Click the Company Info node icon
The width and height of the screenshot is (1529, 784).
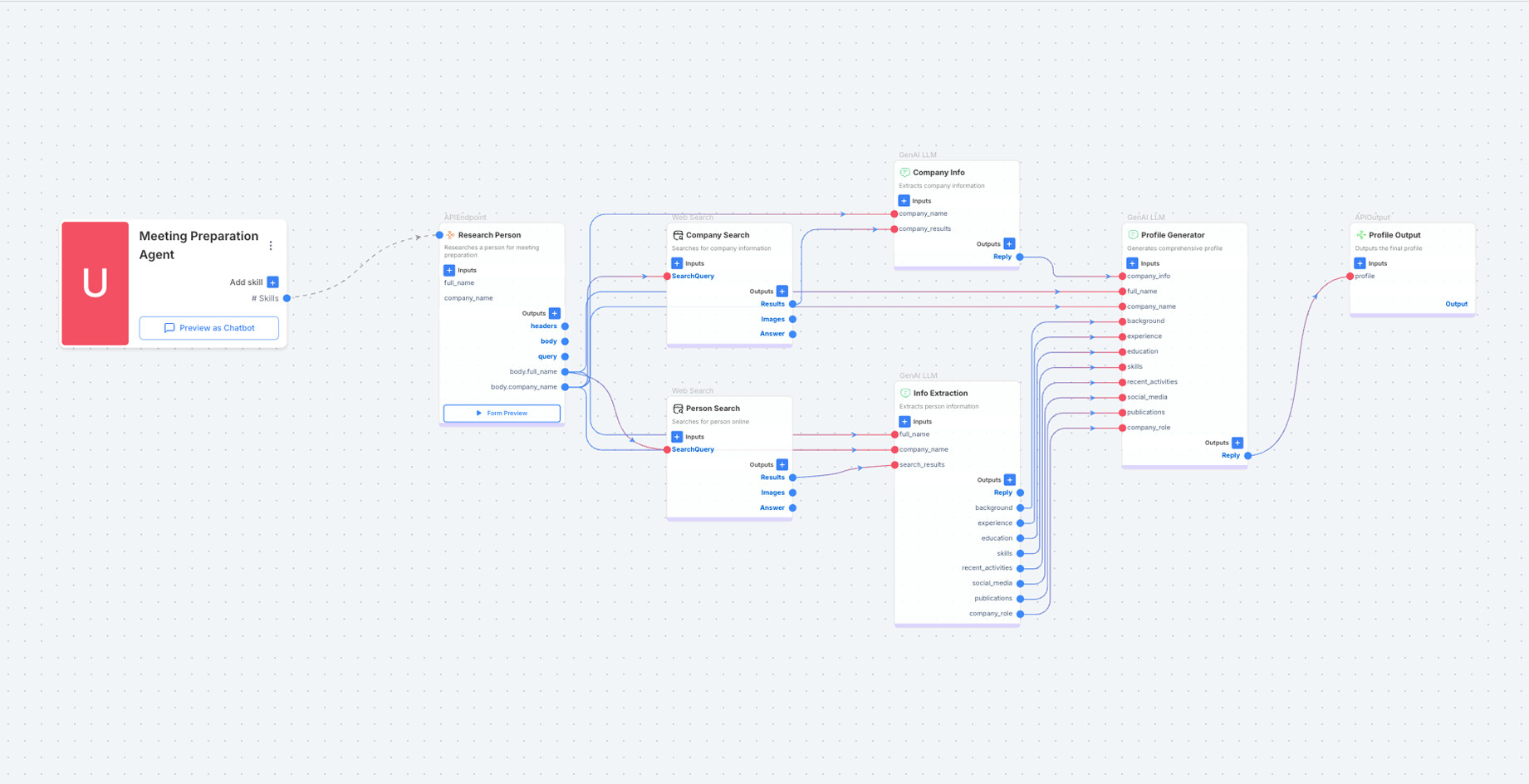click(x=905, y=173)
